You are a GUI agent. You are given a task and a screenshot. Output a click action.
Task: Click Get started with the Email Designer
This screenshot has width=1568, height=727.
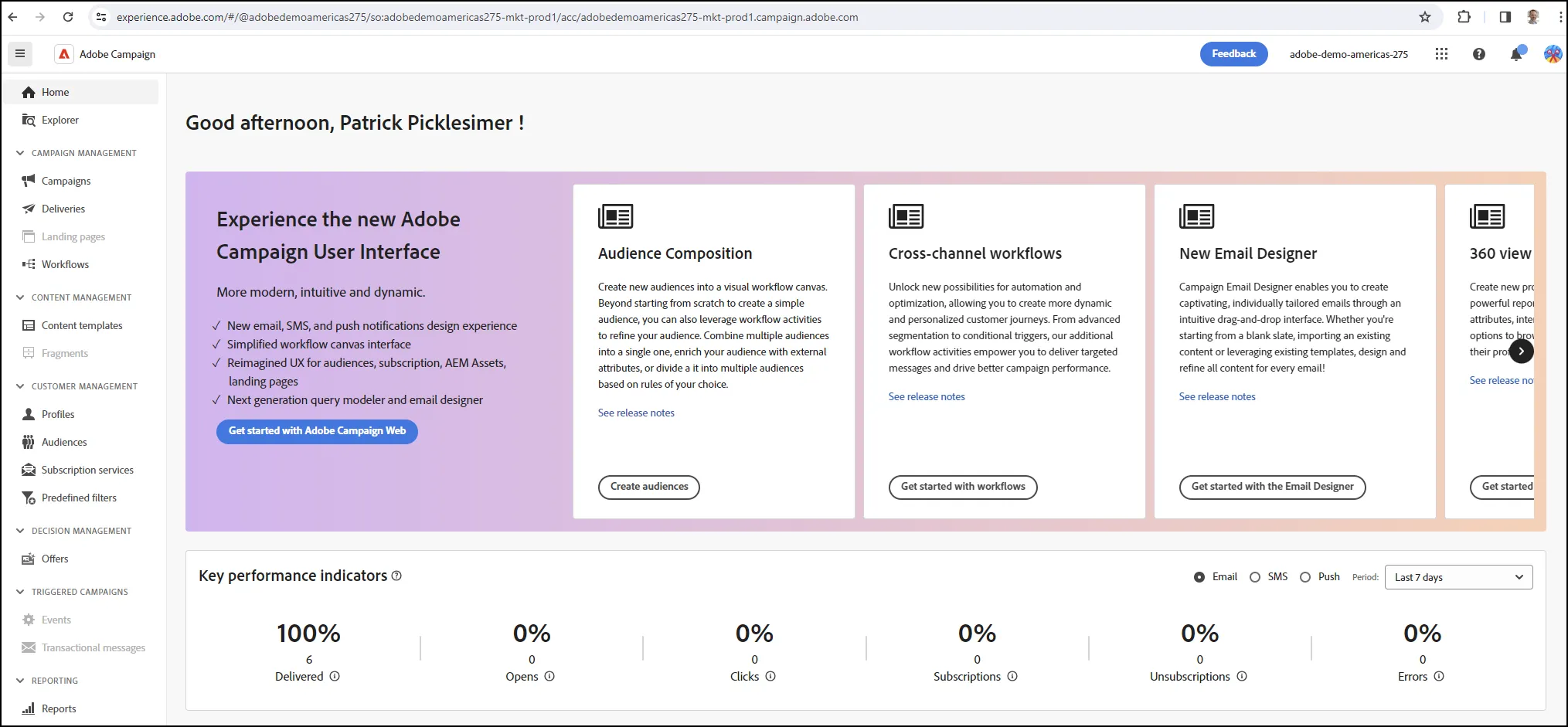point(1273,487)
